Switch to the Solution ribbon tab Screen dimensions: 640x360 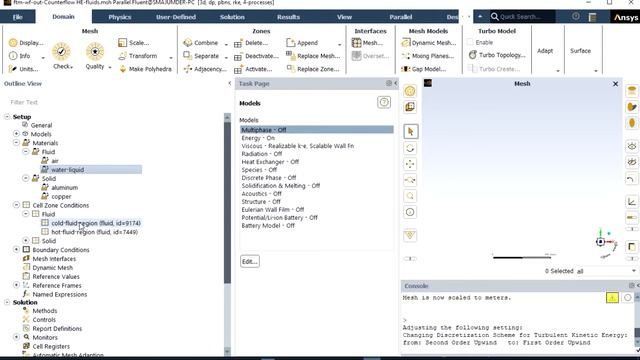coord(232,17)
